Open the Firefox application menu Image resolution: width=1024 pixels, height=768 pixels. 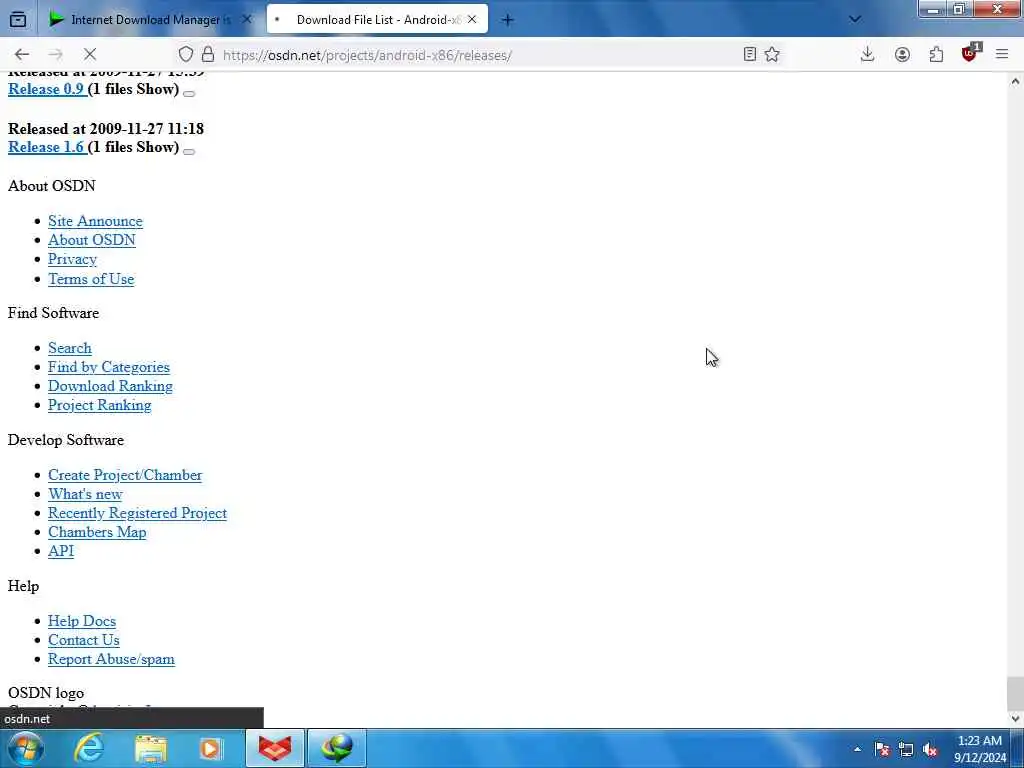pyautogui.click(x=1002, y=54)
